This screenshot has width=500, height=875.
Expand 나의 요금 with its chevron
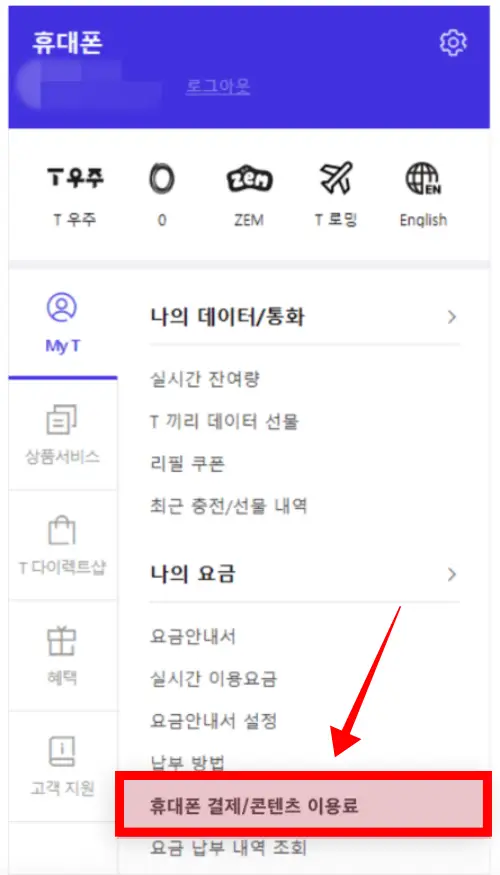coord(451,574)
